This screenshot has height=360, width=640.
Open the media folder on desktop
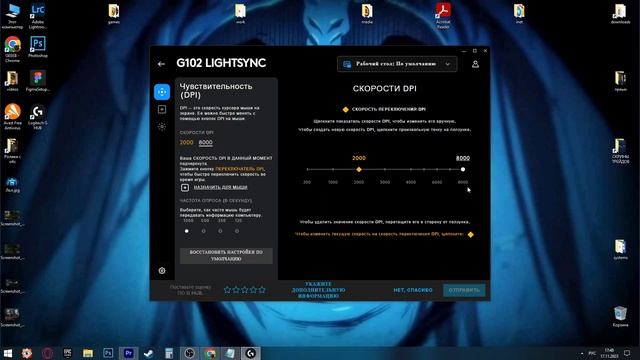(x=367, y=14)
